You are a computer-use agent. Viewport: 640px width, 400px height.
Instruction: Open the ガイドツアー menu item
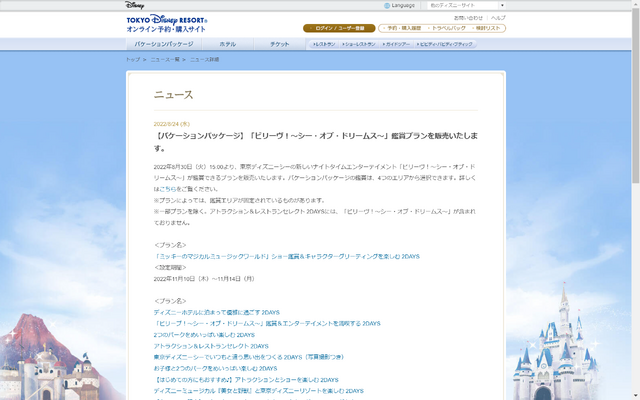click(x=396, y=44)
